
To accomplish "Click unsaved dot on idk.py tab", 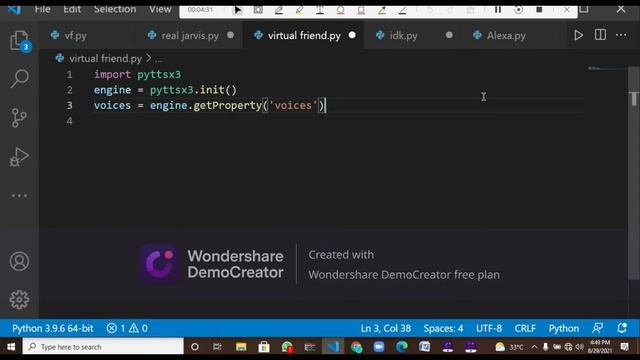I will click(x=449, y=35).
